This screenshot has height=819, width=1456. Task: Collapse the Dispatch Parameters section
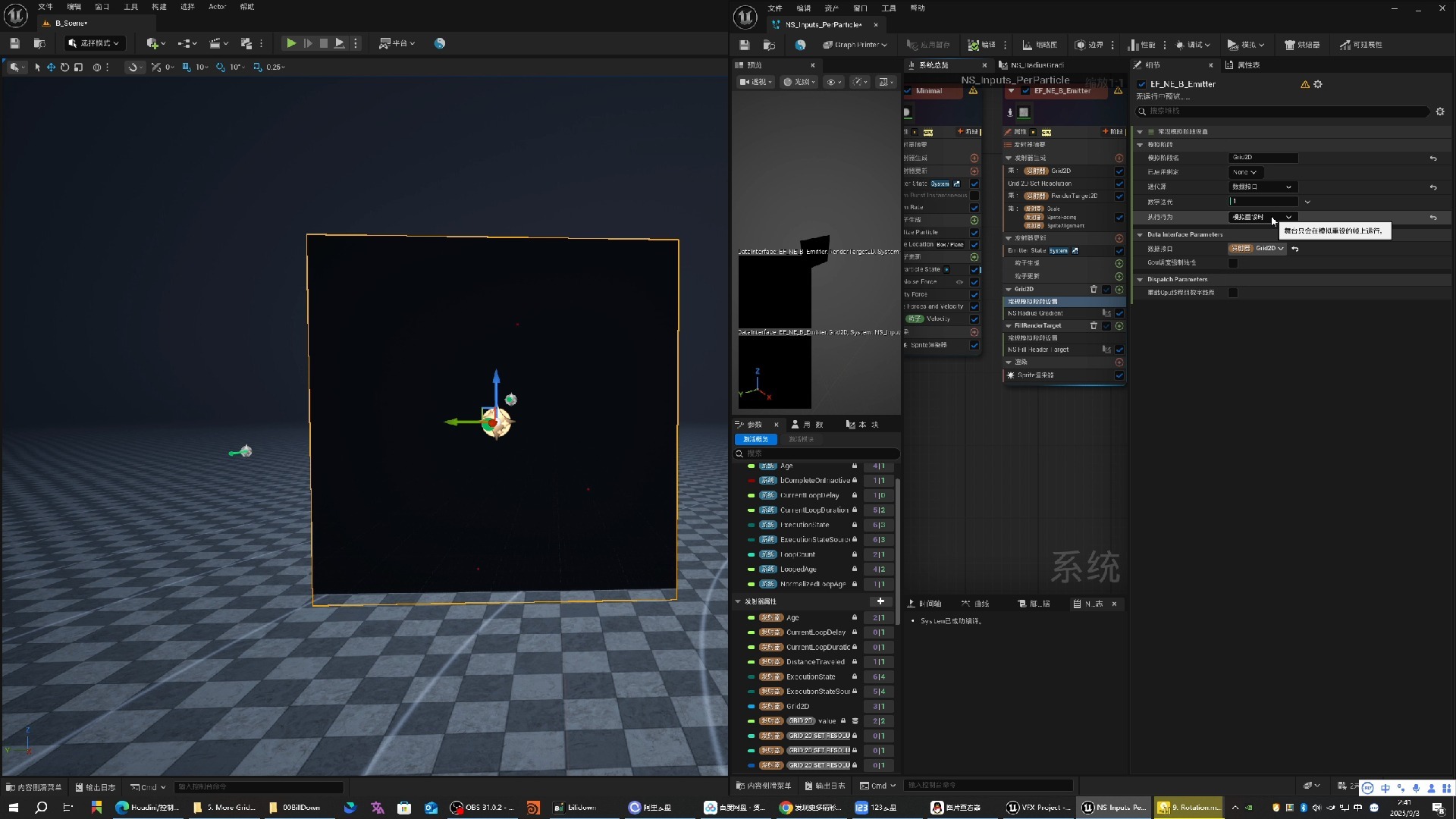(1140, 279)
